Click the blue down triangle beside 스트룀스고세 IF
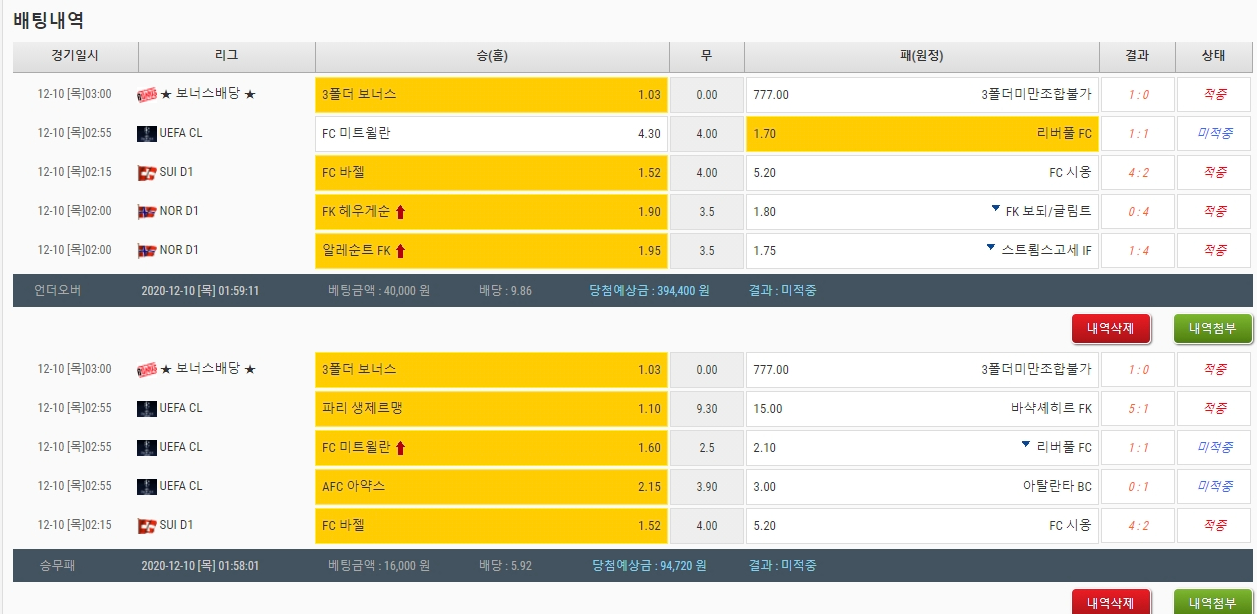 tap(990, 248)
